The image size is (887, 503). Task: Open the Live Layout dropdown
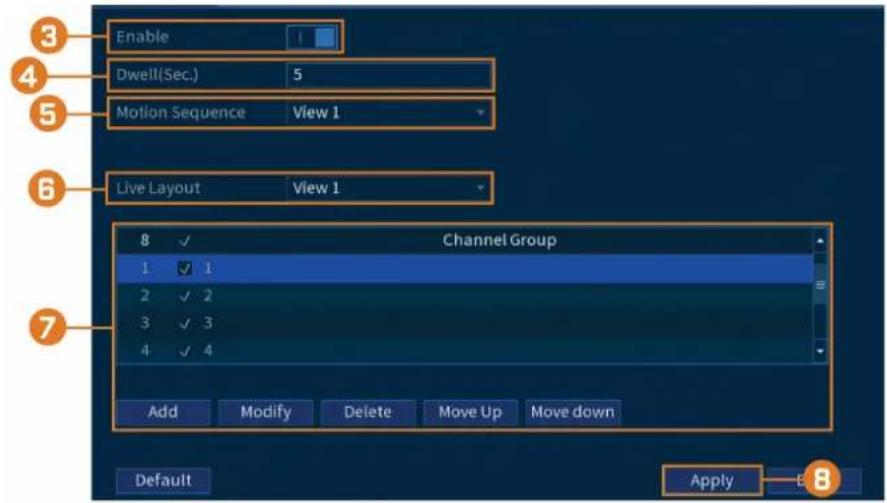click(389, 188)
